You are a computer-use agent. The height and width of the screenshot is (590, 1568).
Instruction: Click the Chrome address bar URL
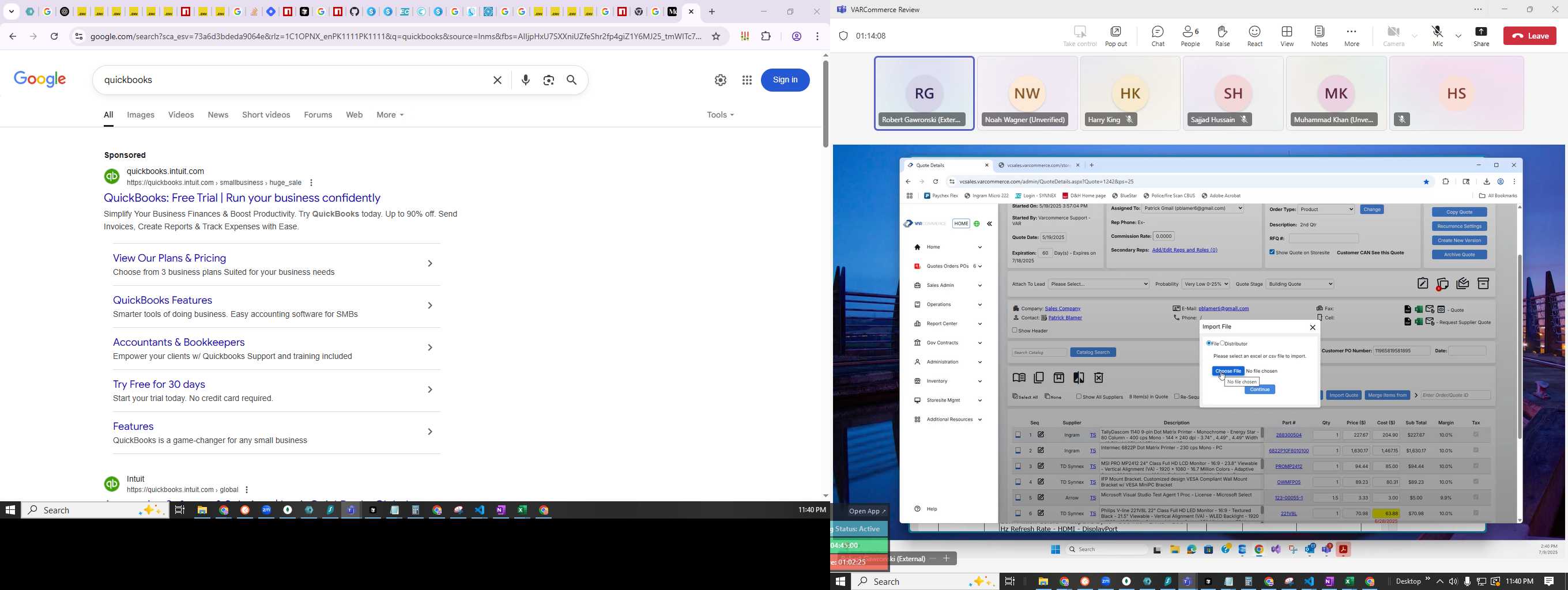click(x=395, y=36)
